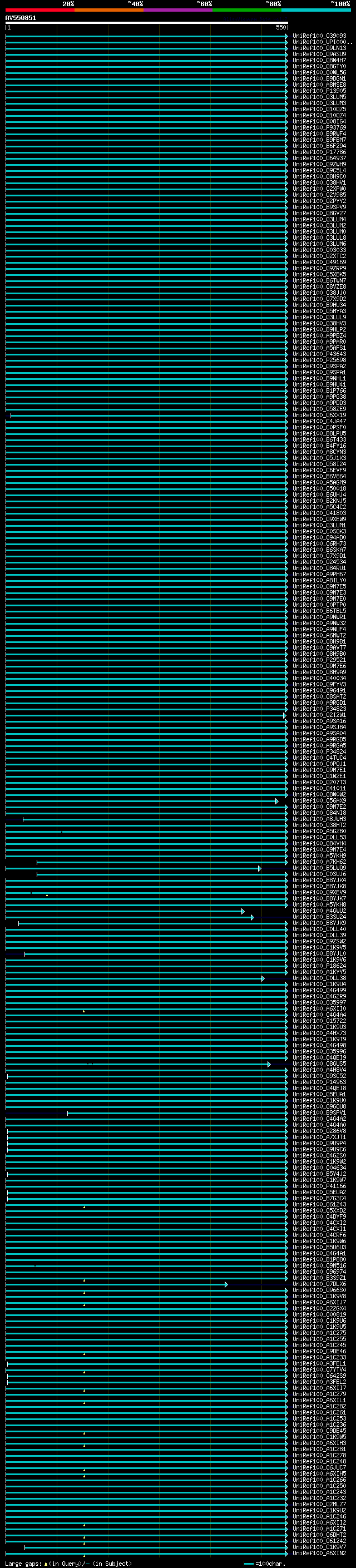Screen dimensions: 356x1568
Task: Click the red ~20% identity legend bar
Action: (40, 10)
